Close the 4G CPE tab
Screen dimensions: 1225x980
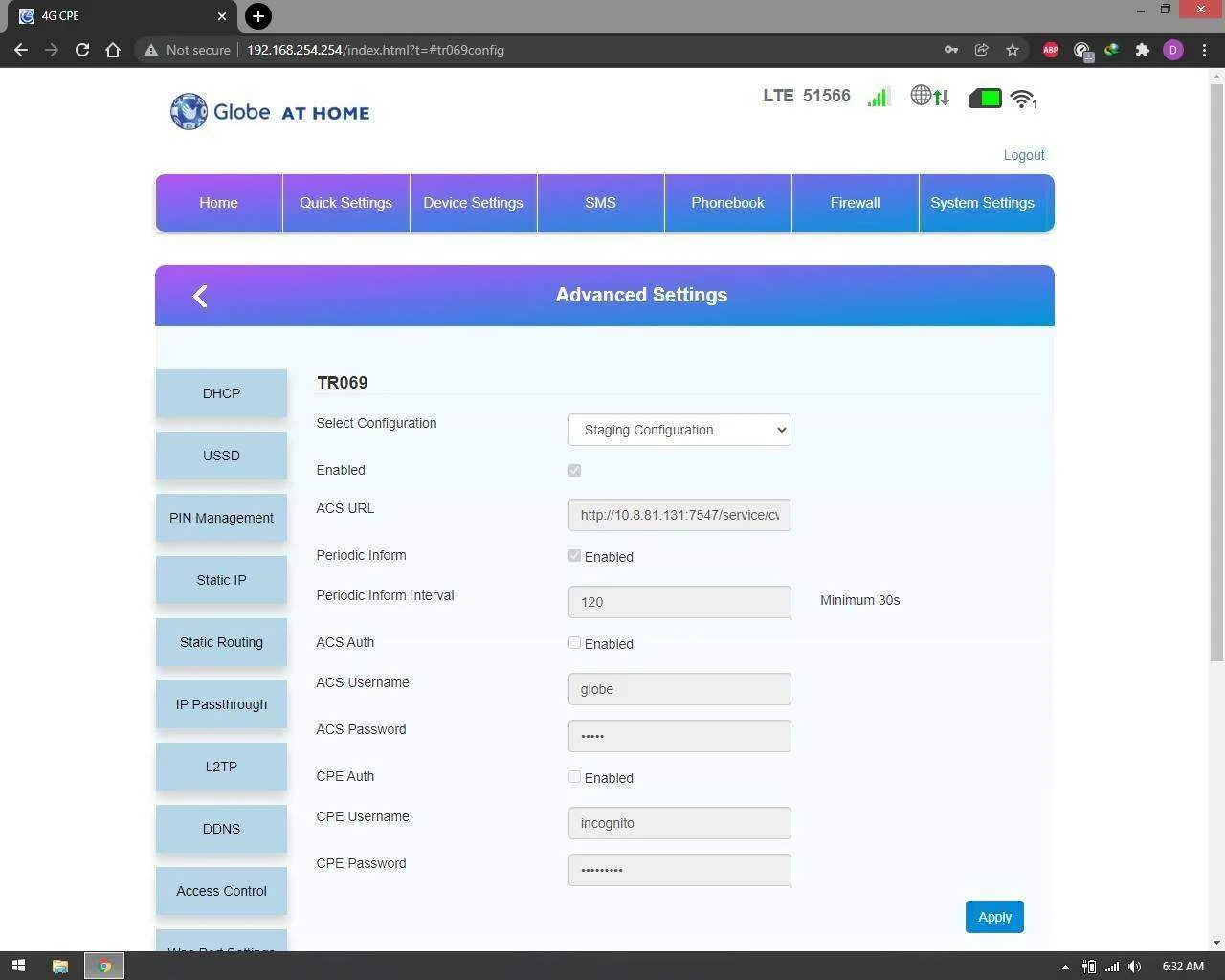tap(222, 16)
